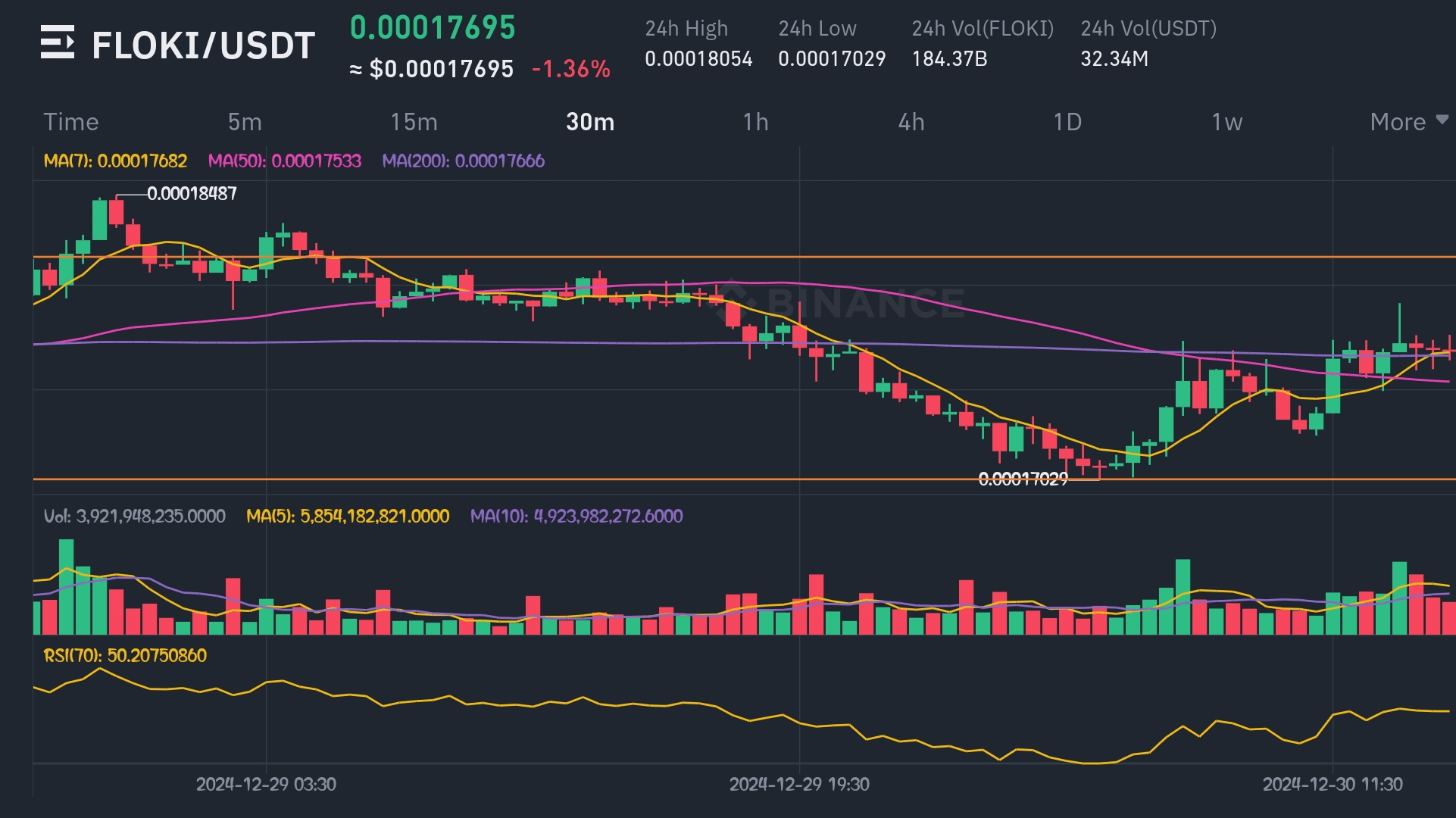Viewport: 1456px width, 818px height.
Task: Switch chart to 1h interval
Action: (x=755, y=122)
